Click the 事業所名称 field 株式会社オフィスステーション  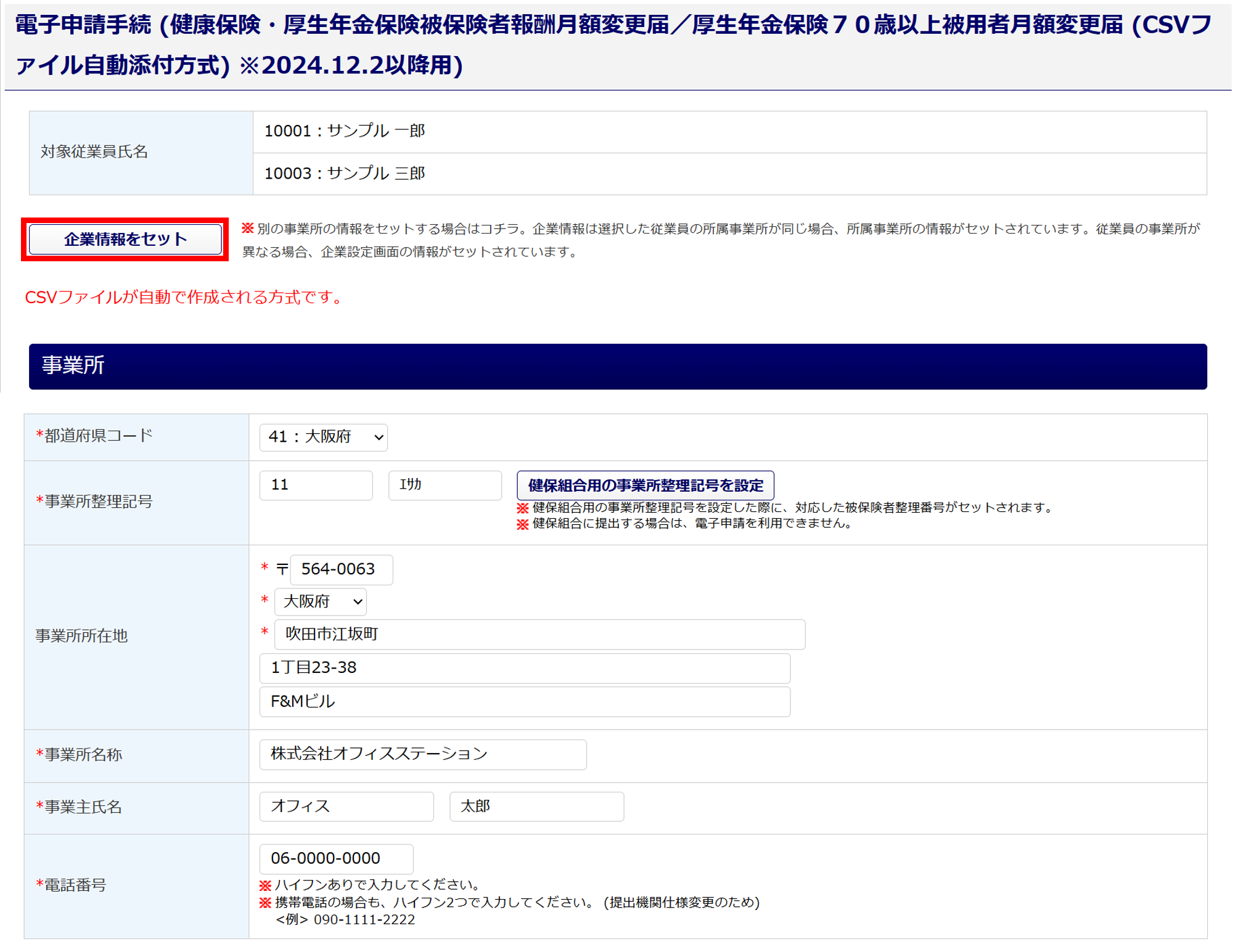[423, 754]
